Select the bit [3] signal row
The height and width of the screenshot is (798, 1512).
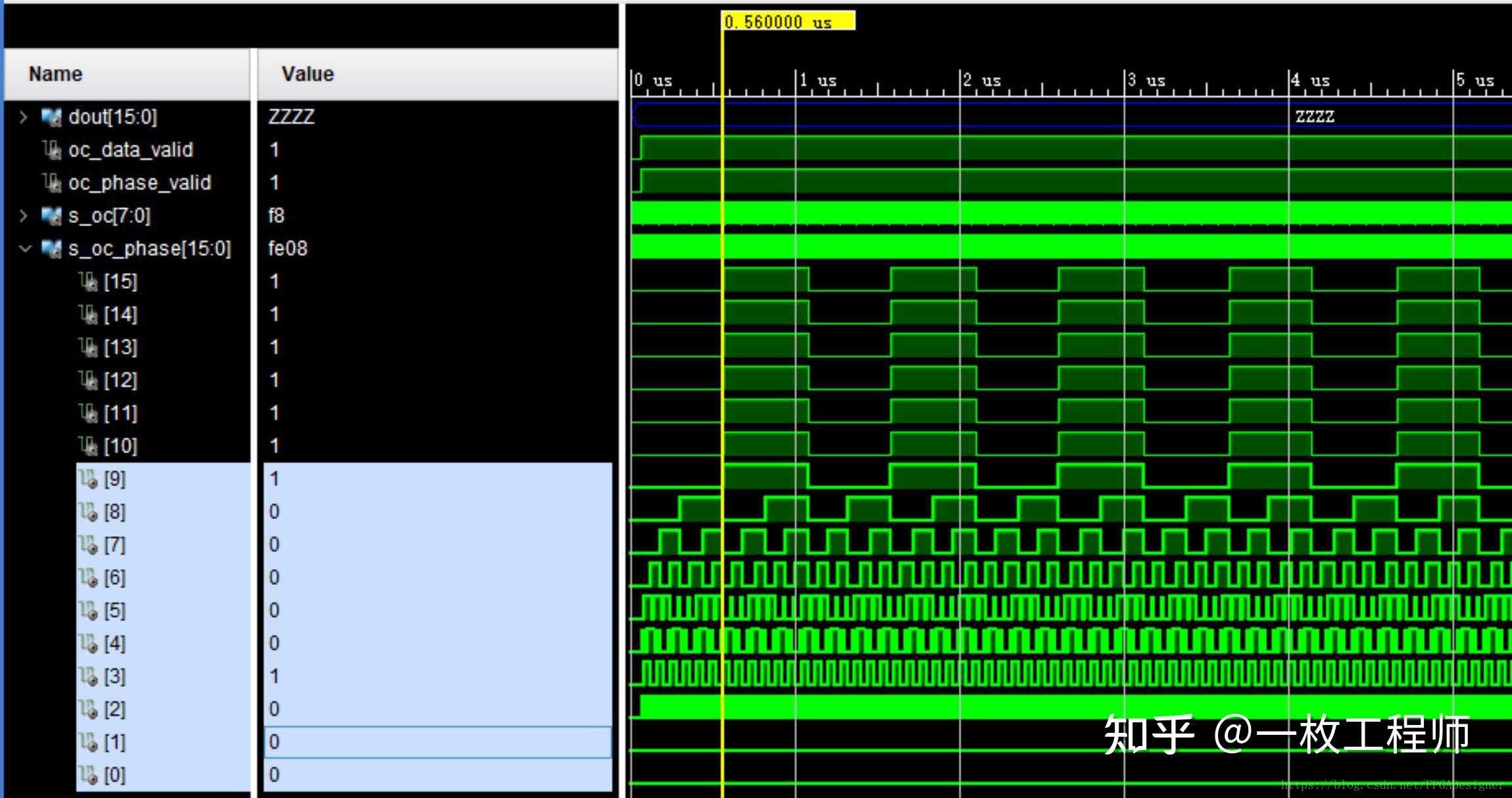tap(114, 676)
